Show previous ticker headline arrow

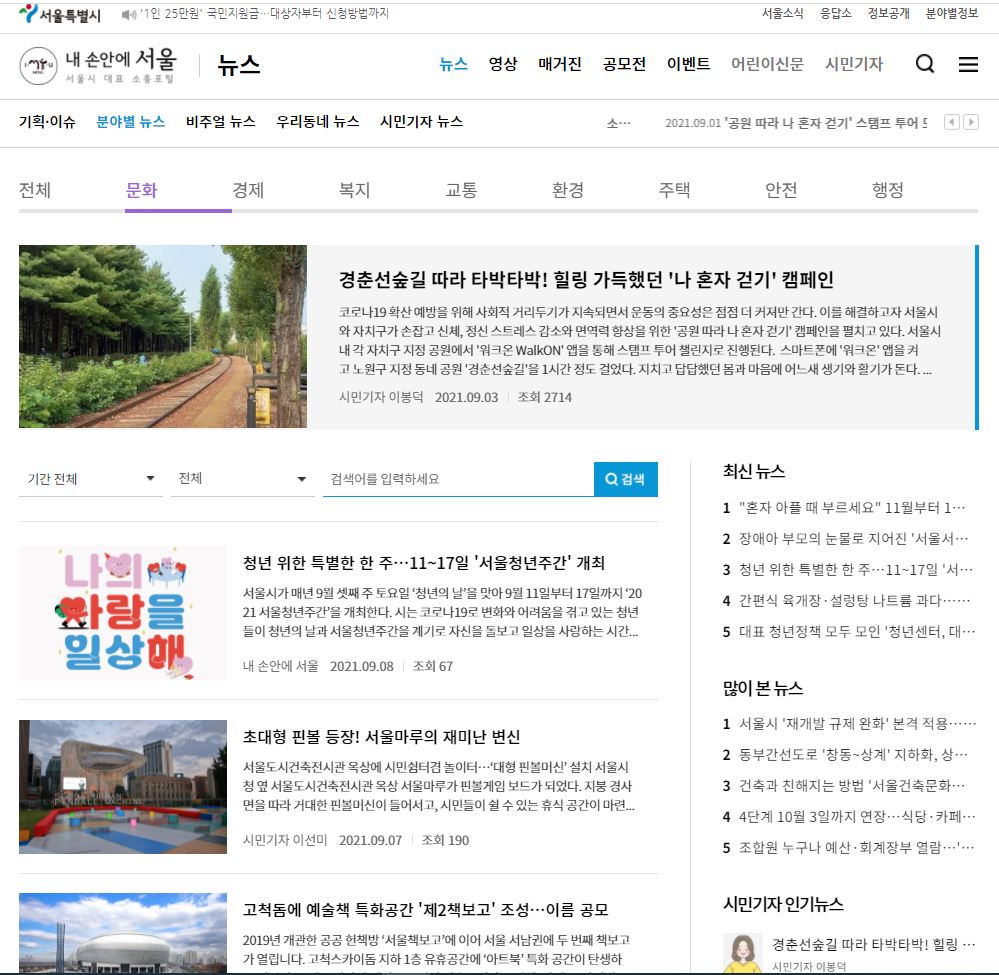(952, 122)
